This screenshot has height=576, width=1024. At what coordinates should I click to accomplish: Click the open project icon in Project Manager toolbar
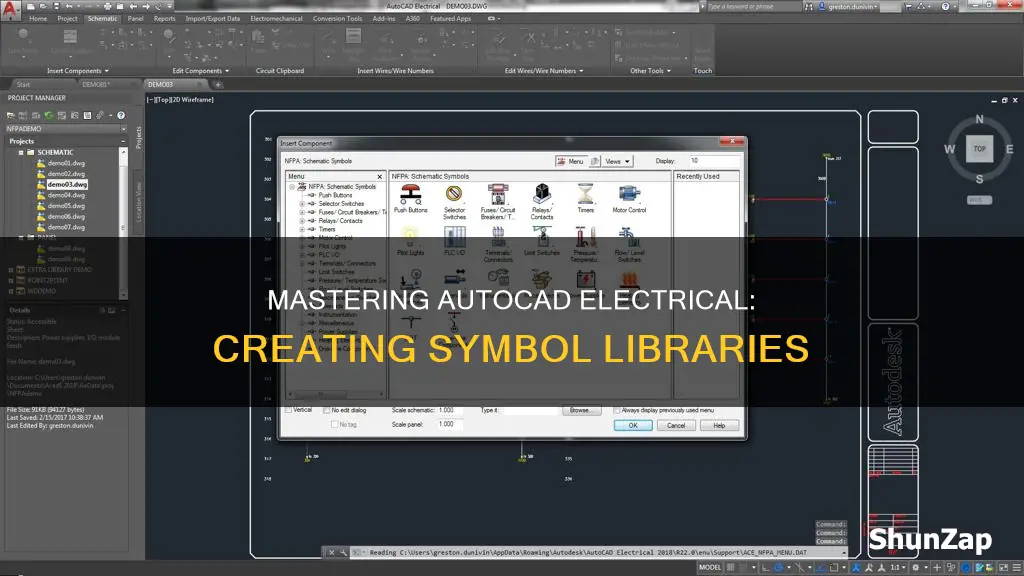click(x=11, y=116)
